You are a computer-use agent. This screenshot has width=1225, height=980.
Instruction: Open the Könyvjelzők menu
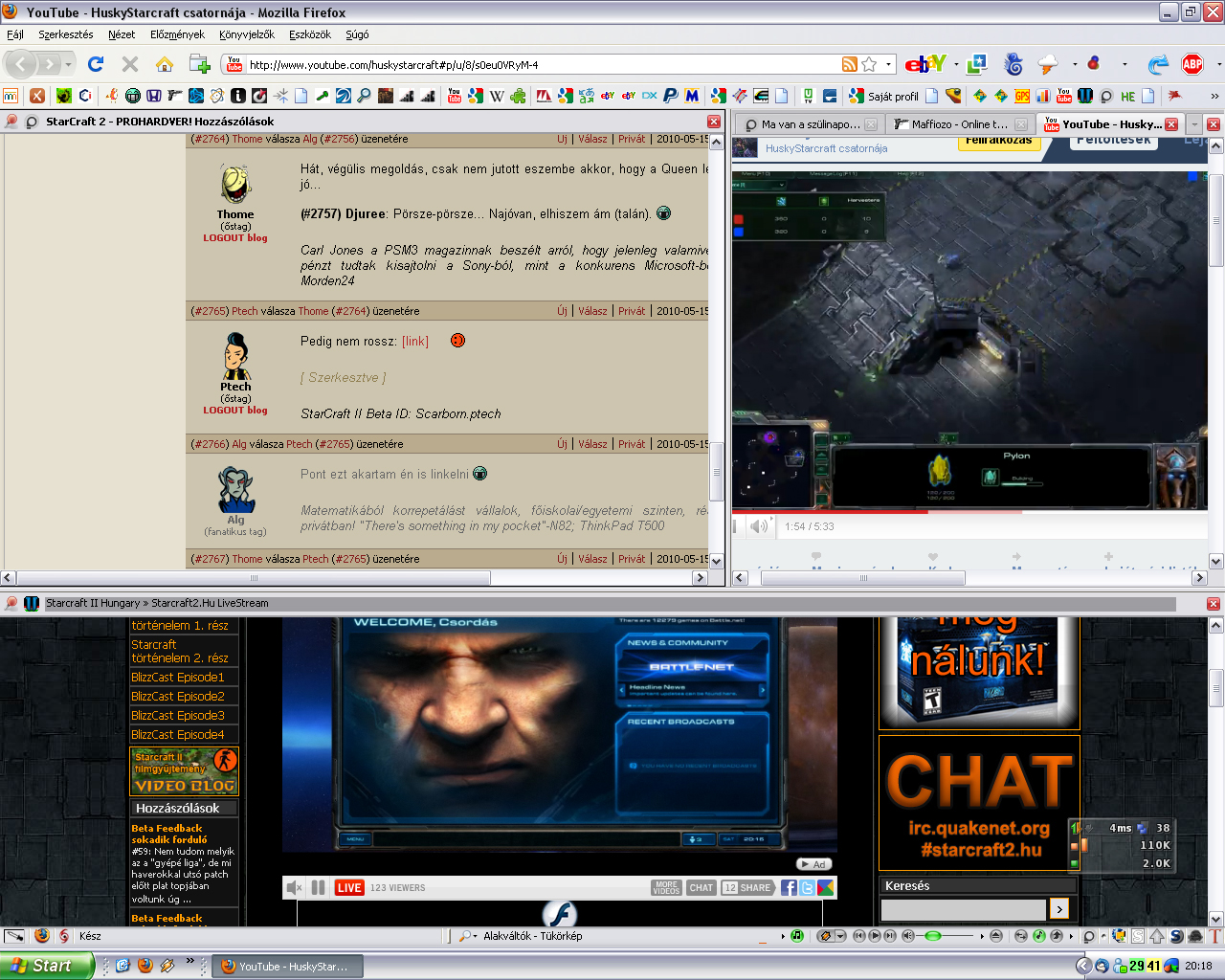click(247, 34)
